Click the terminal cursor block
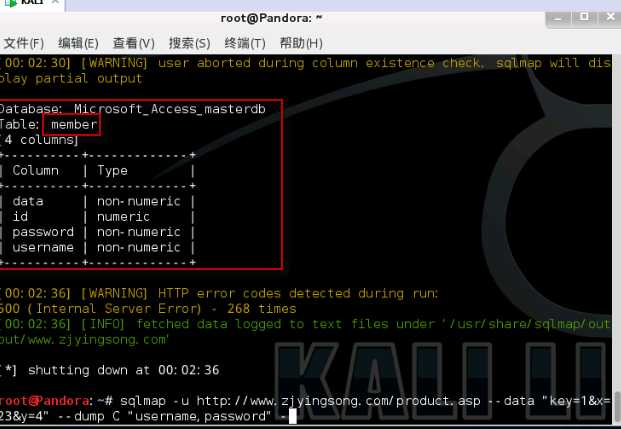This screenshot has height=429, width=621. 293,416
